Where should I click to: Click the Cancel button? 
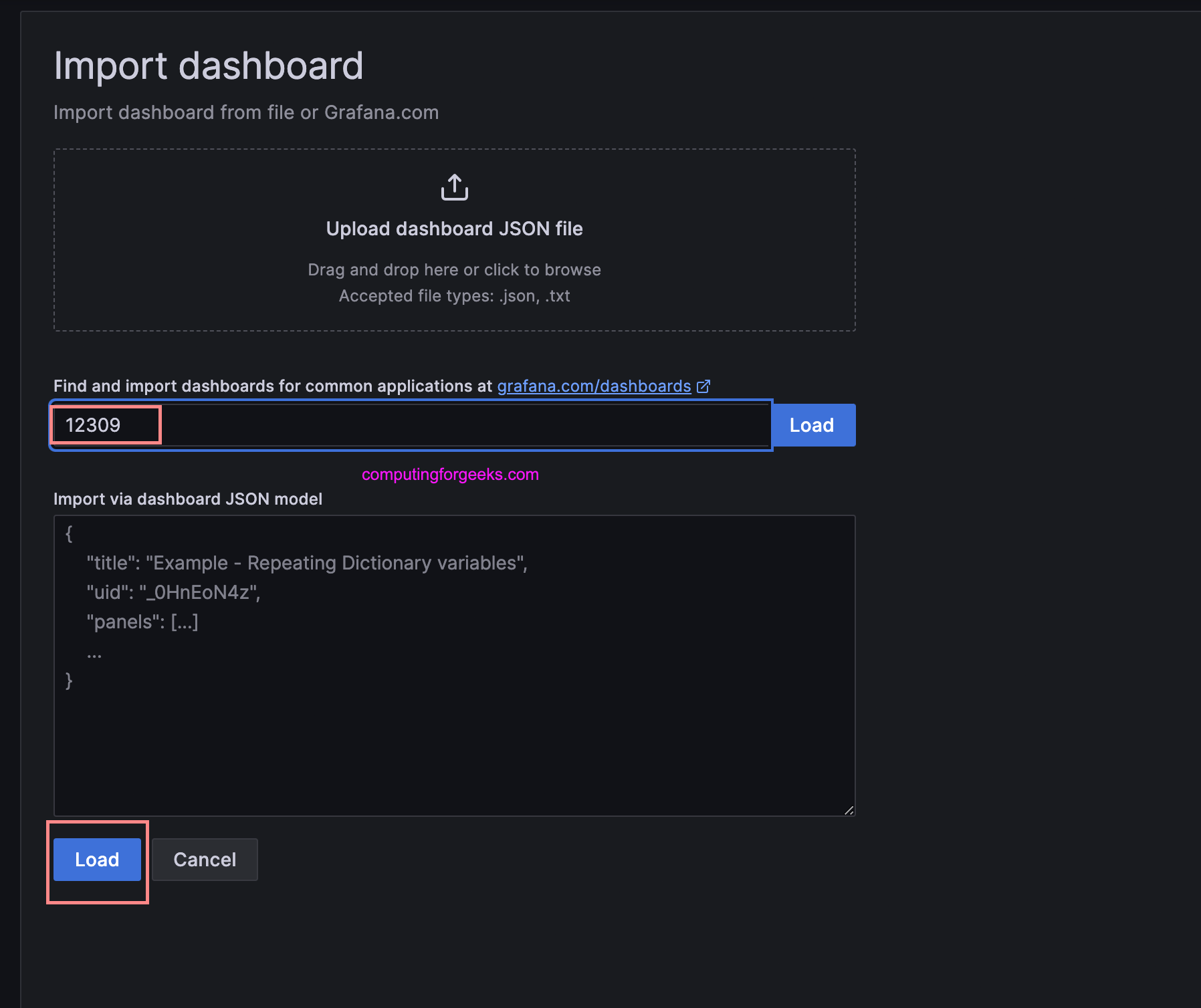(205, 860)
